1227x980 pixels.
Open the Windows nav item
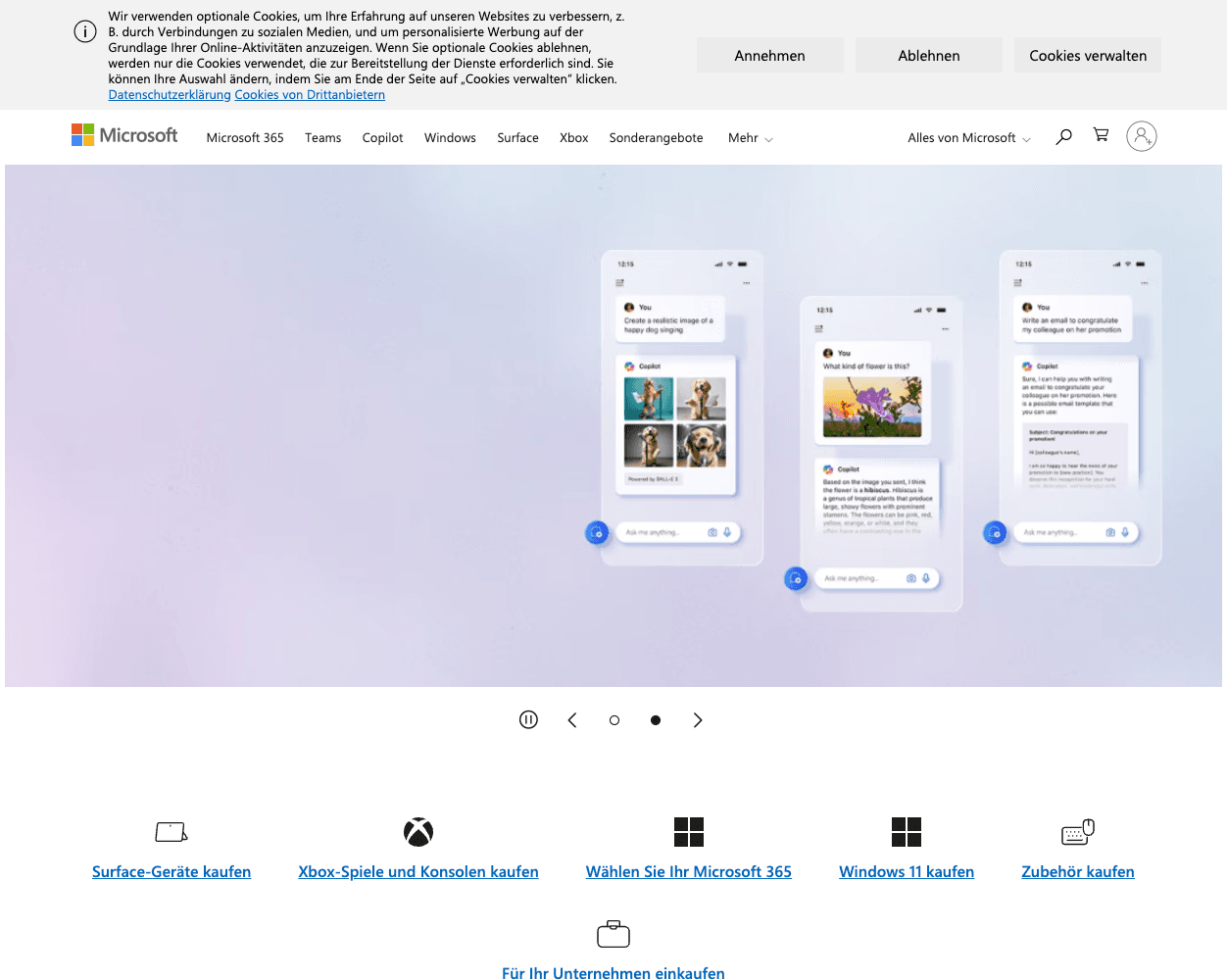(x=450, y=138)
